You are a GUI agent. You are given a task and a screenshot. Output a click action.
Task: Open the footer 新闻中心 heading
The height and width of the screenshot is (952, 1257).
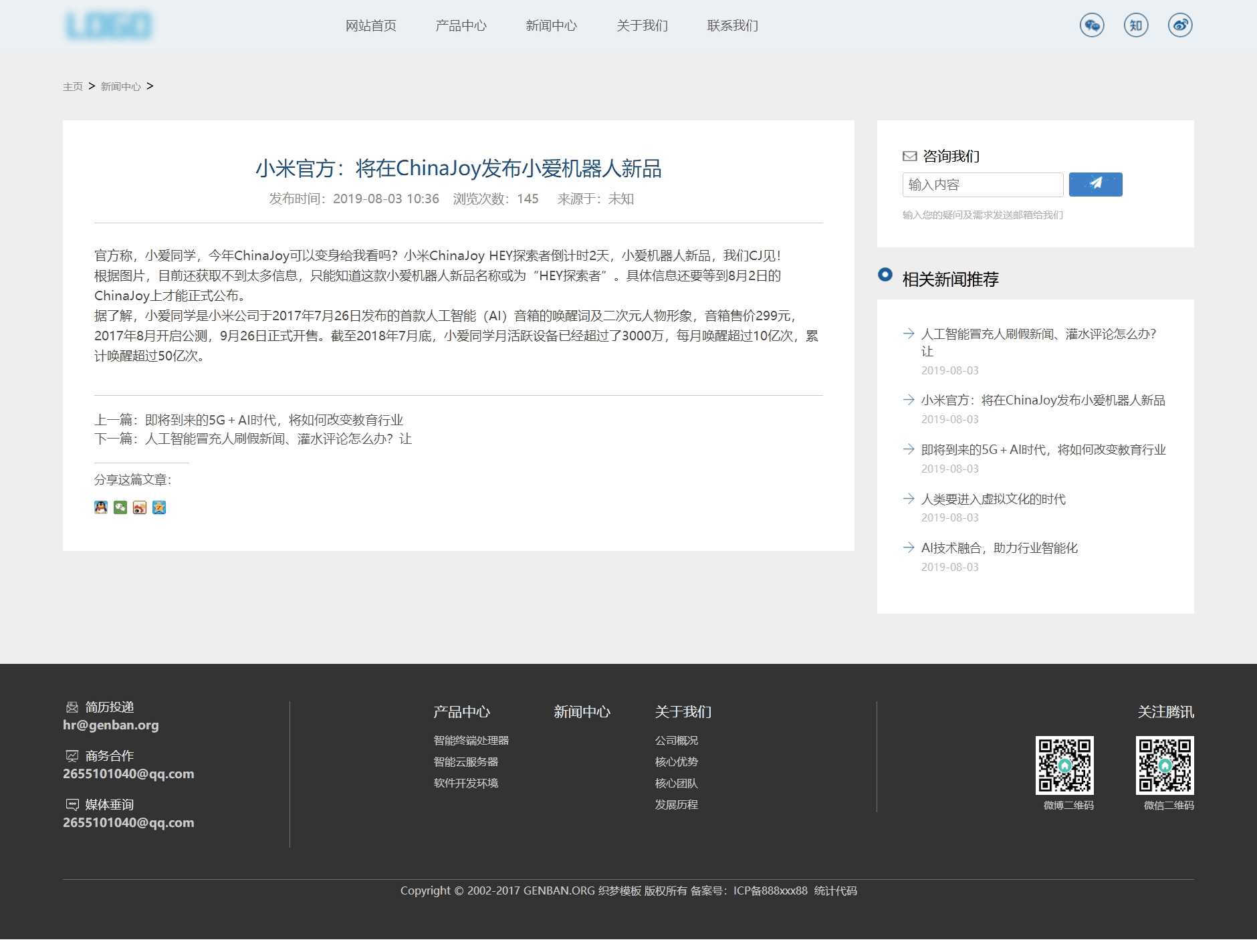(x=582, y=712)
